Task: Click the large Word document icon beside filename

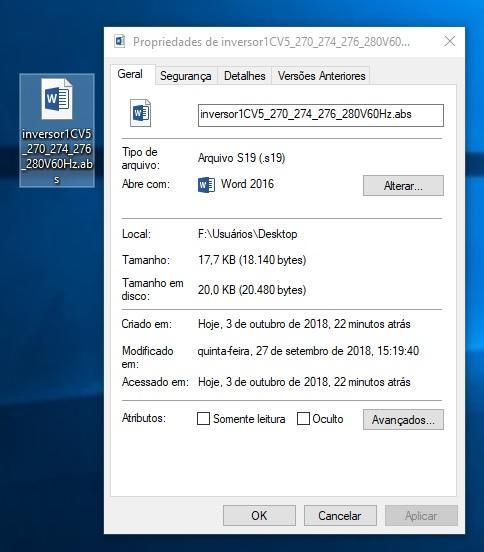Action: [140, 113]
